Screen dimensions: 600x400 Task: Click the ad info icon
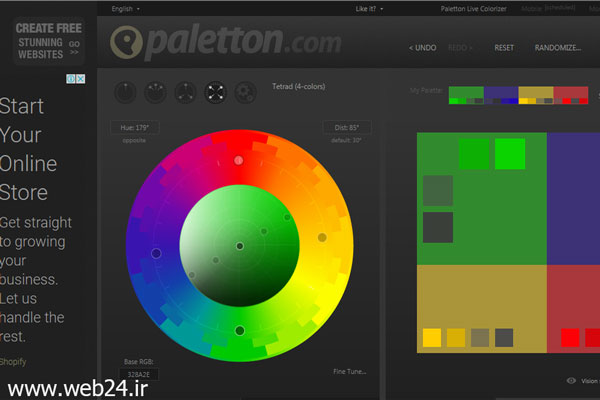coord(71,79)
